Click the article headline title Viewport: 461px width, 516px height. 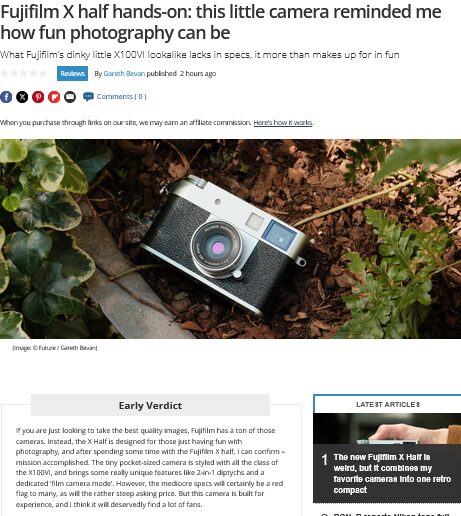point(221,22)
